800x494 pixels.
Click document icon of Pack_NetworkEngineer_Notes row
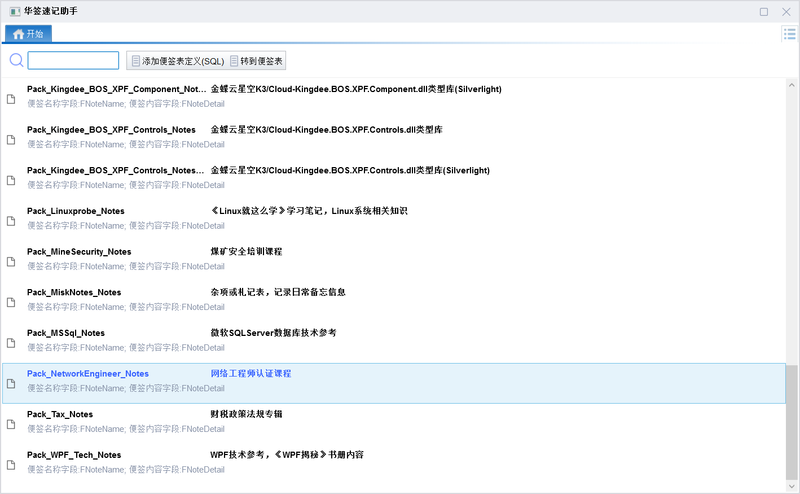11,384
